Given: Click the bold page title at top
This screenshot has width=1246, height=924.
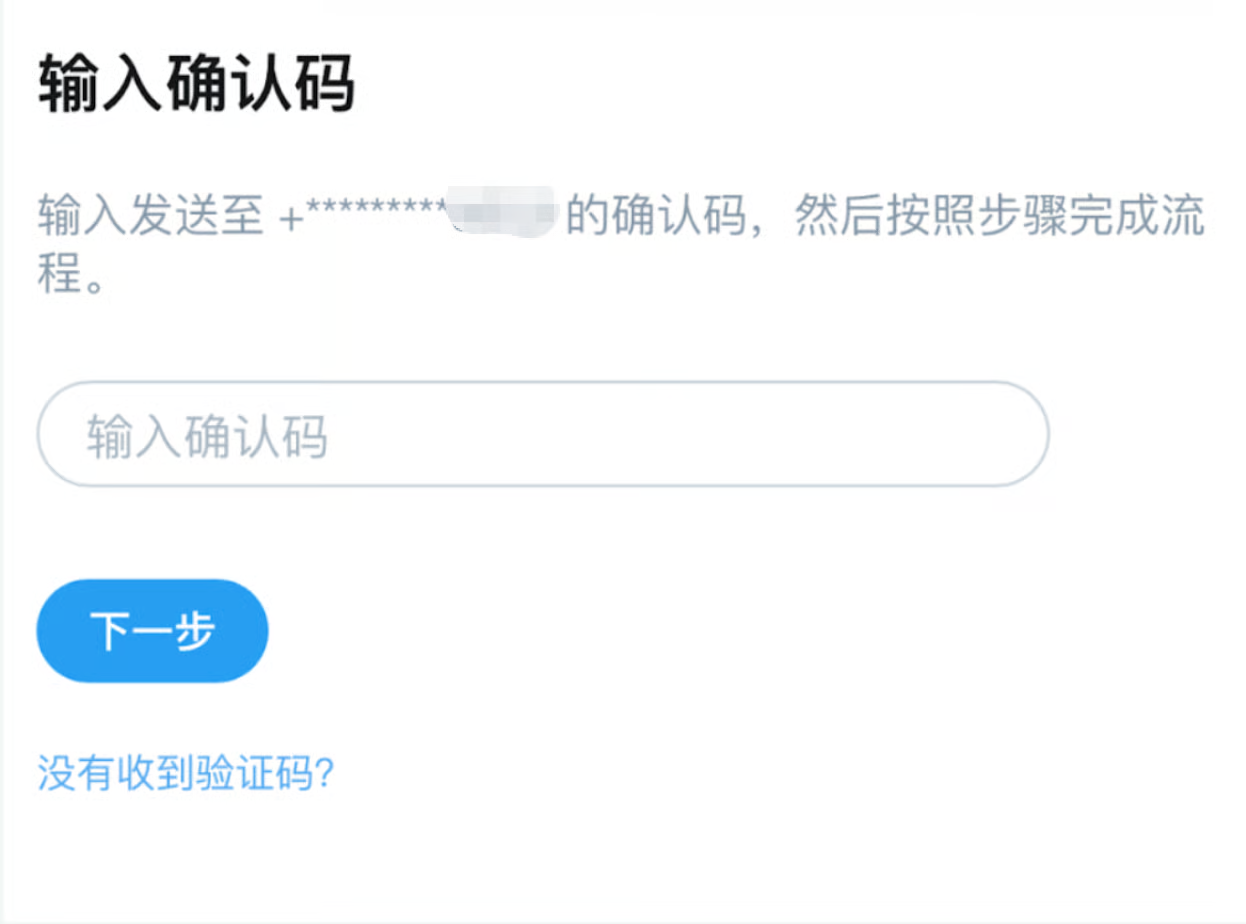Looking at the screenshot, I should point(197,85).
